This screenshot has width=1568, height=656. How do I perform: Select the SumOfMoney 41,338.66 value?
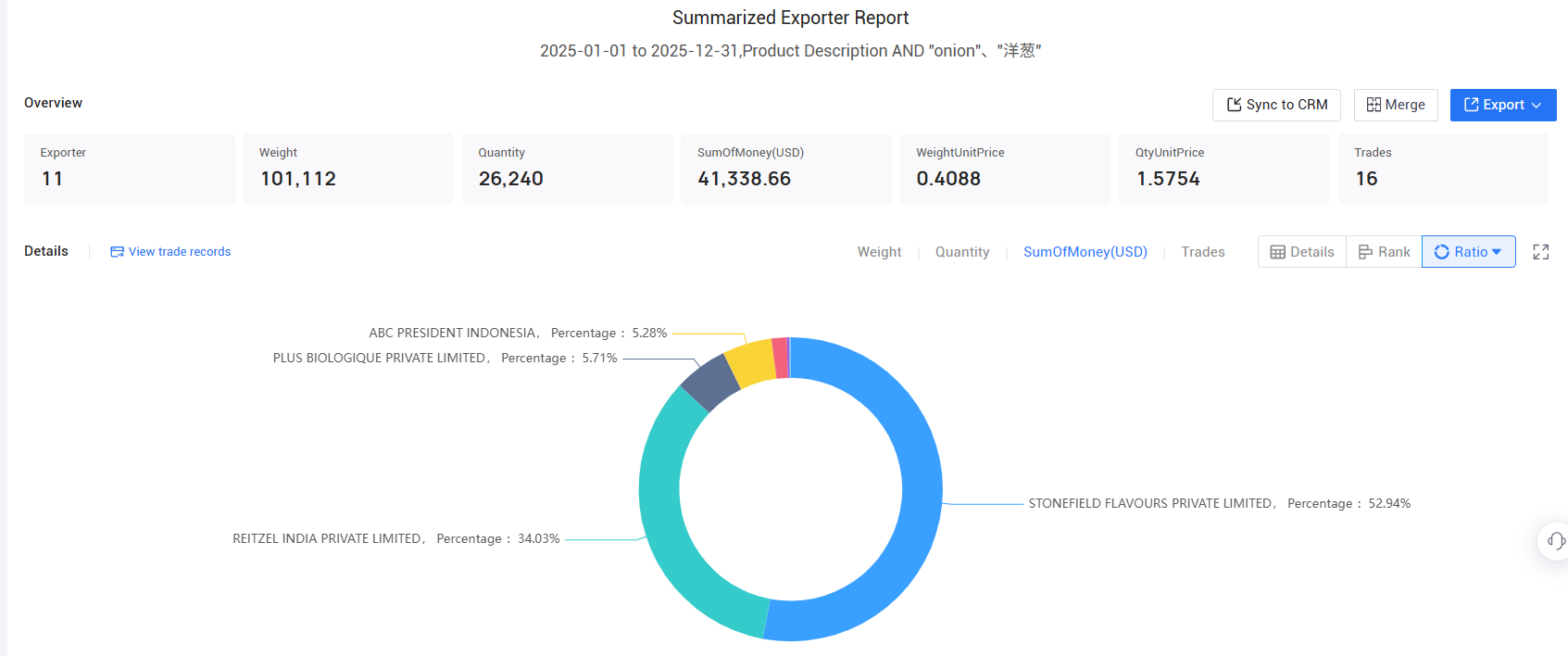(x=745, y=179)
